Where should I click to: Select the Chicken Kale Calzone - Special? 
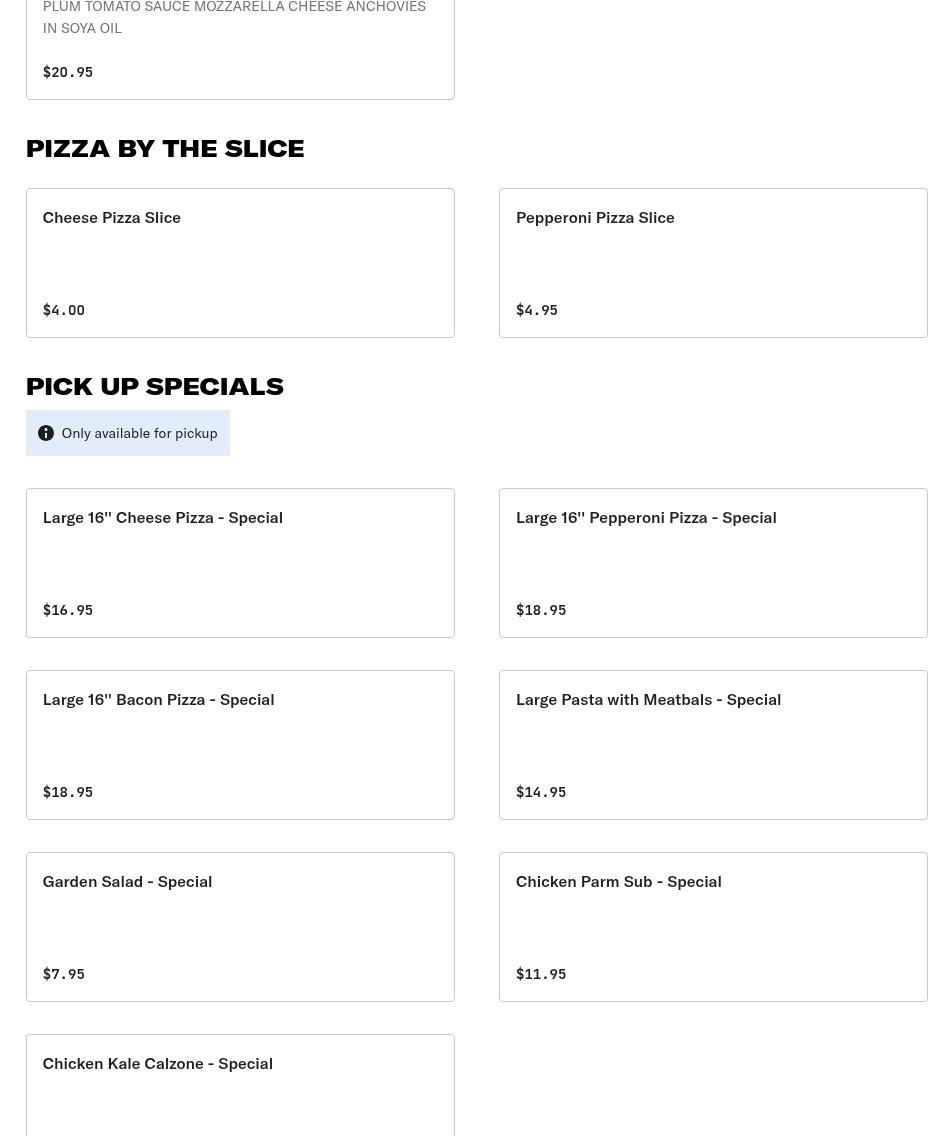[240, 1084]
